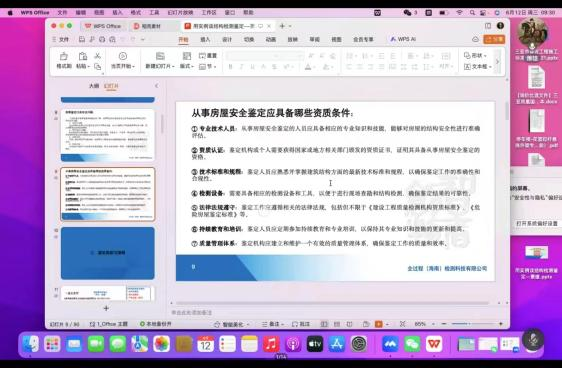Open App Store from the Dock

[337, 344]
